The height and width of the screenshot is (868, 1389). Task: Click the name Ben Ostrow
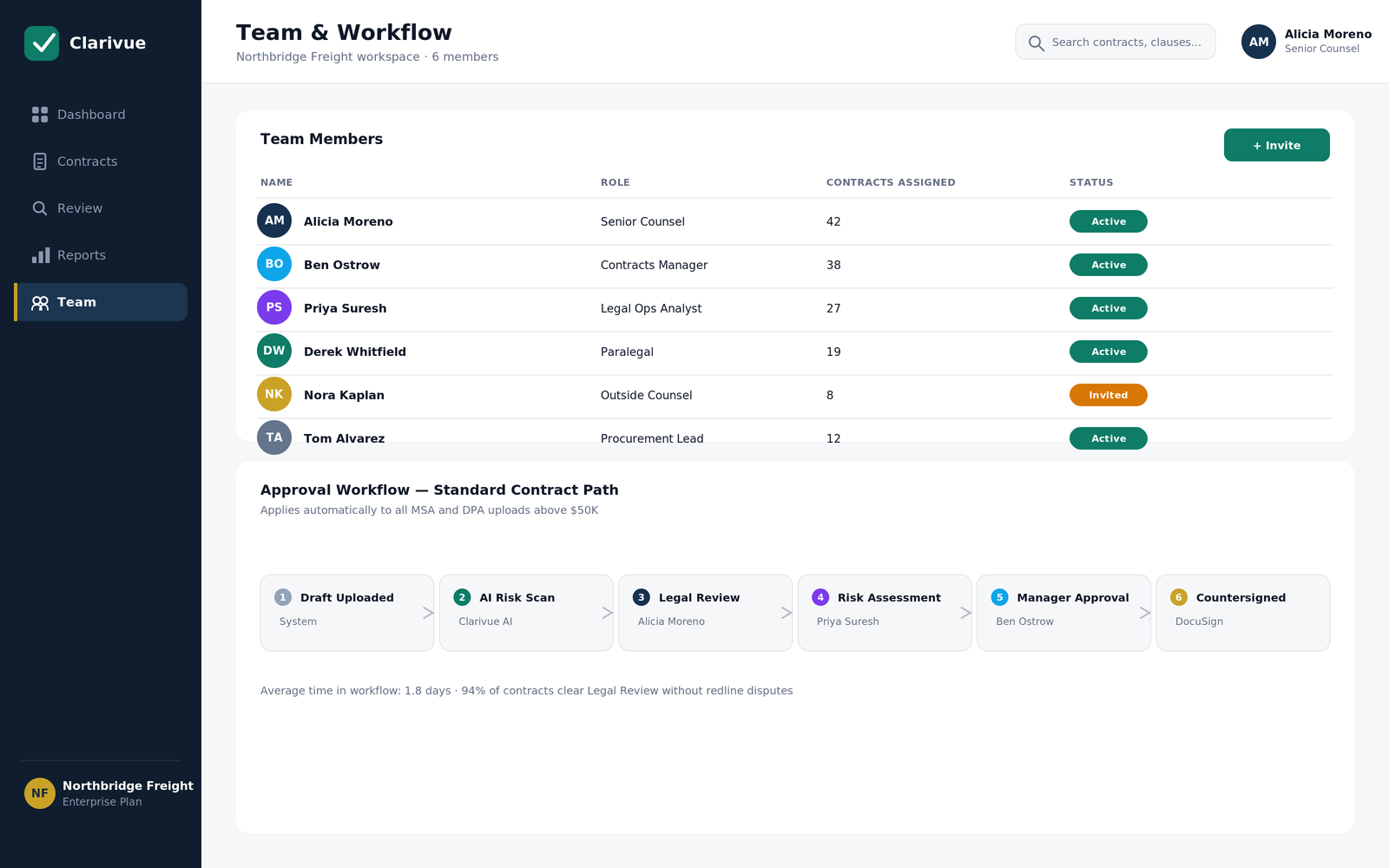click(x=342, y=265)
